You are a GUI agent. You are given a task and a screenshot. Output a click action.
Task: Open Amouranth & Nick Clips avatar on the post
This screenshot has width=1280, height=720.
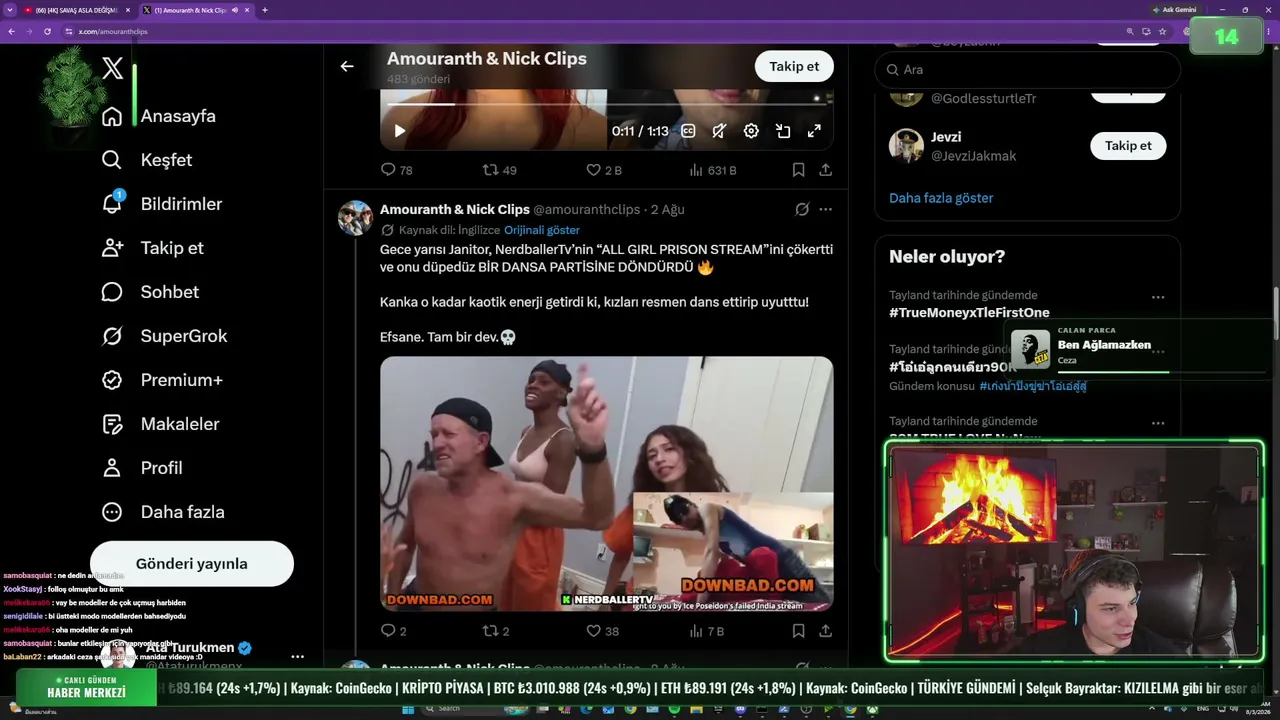point(355,217)
